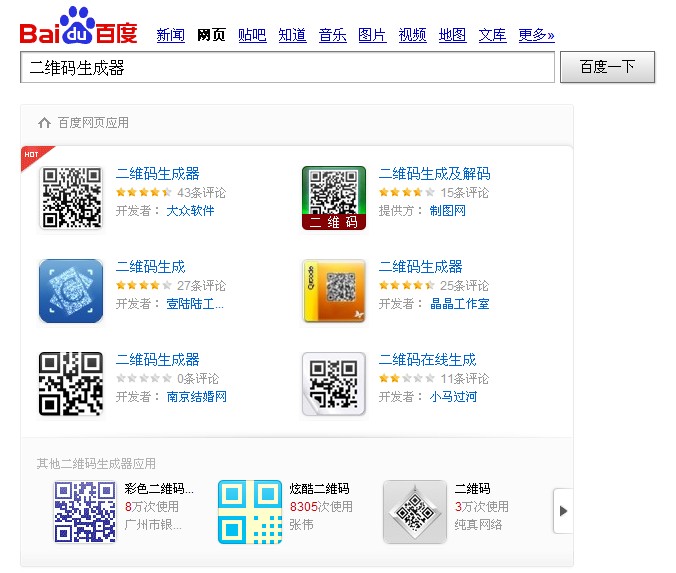The width and height of the screenshot is (676, 573).
Task: Open the yellow Qrcode app icon
Action: [334, 291]
